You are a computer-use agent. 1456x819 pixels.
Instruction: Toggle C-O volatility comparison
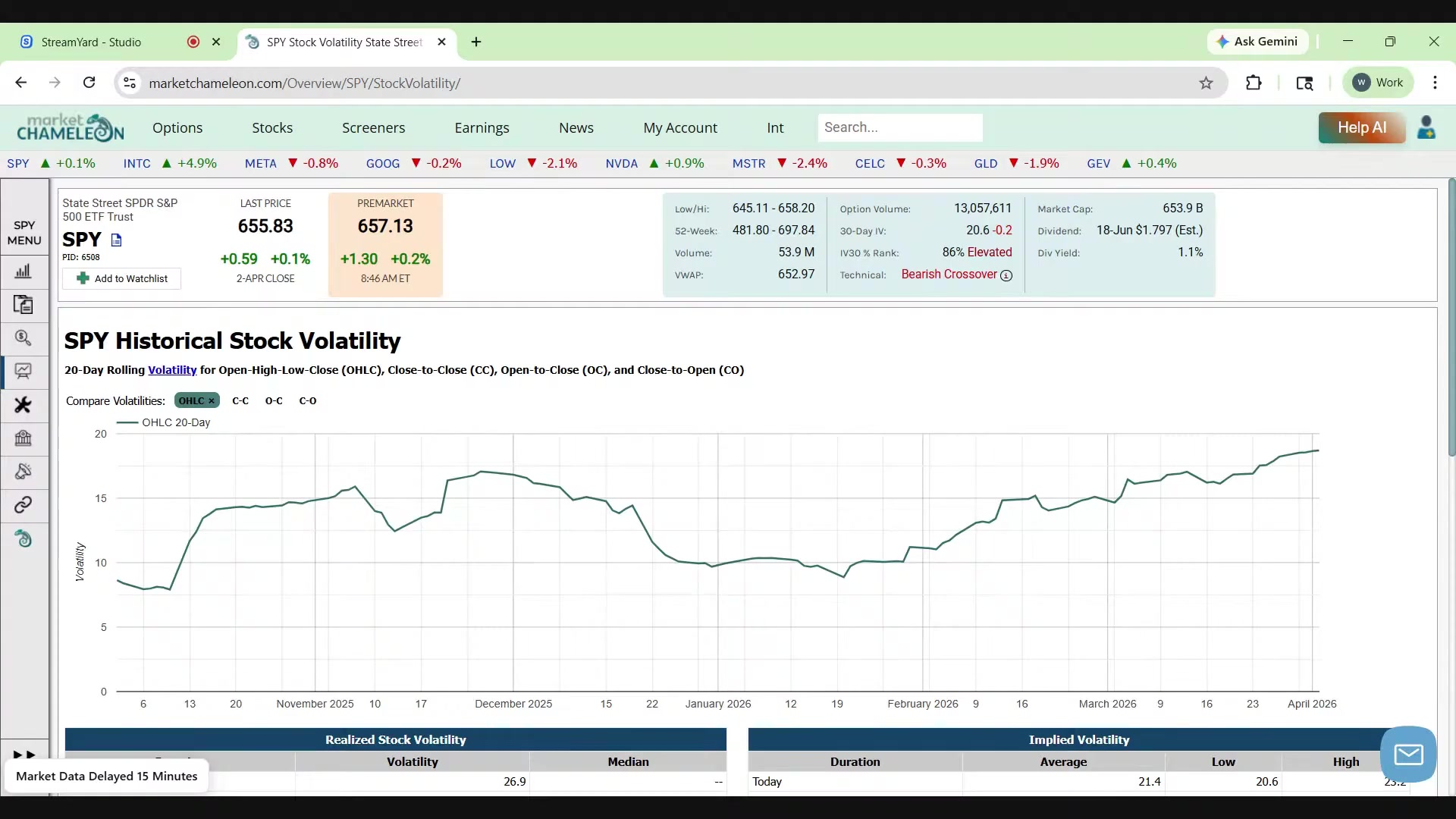308,400
